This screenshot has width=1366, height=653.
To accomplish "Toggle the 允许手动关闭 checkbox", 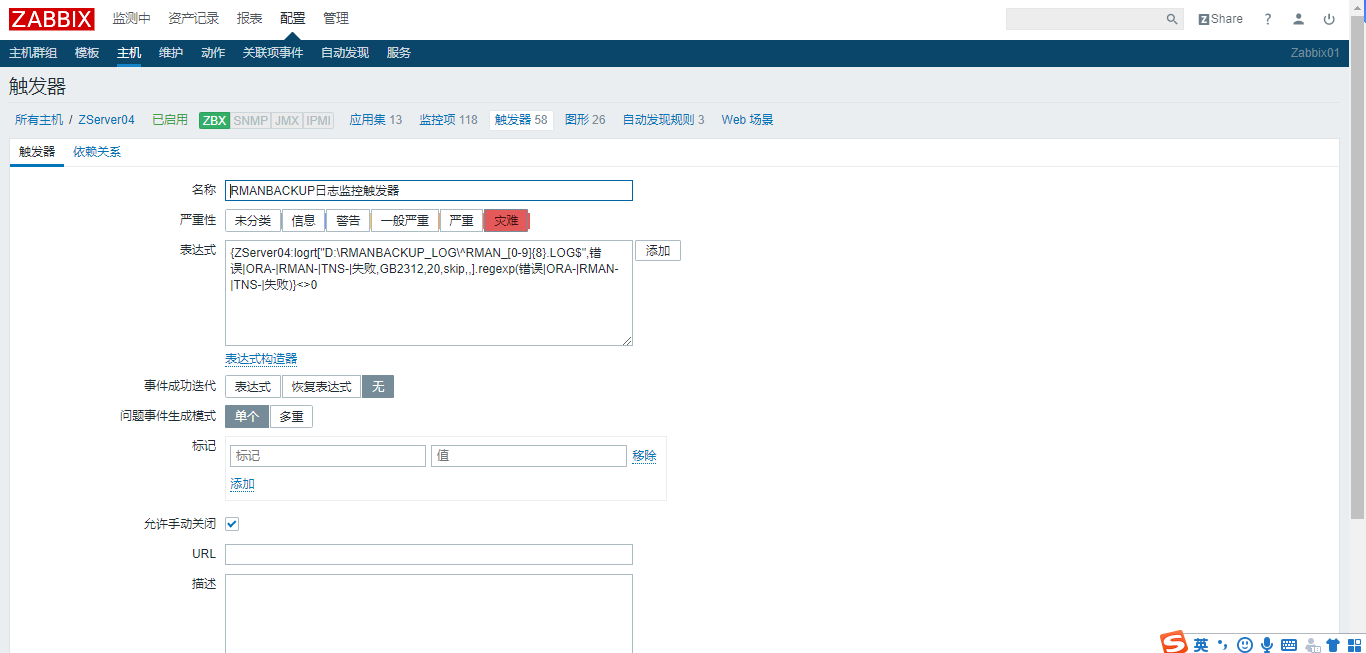I will click(232, 524).
